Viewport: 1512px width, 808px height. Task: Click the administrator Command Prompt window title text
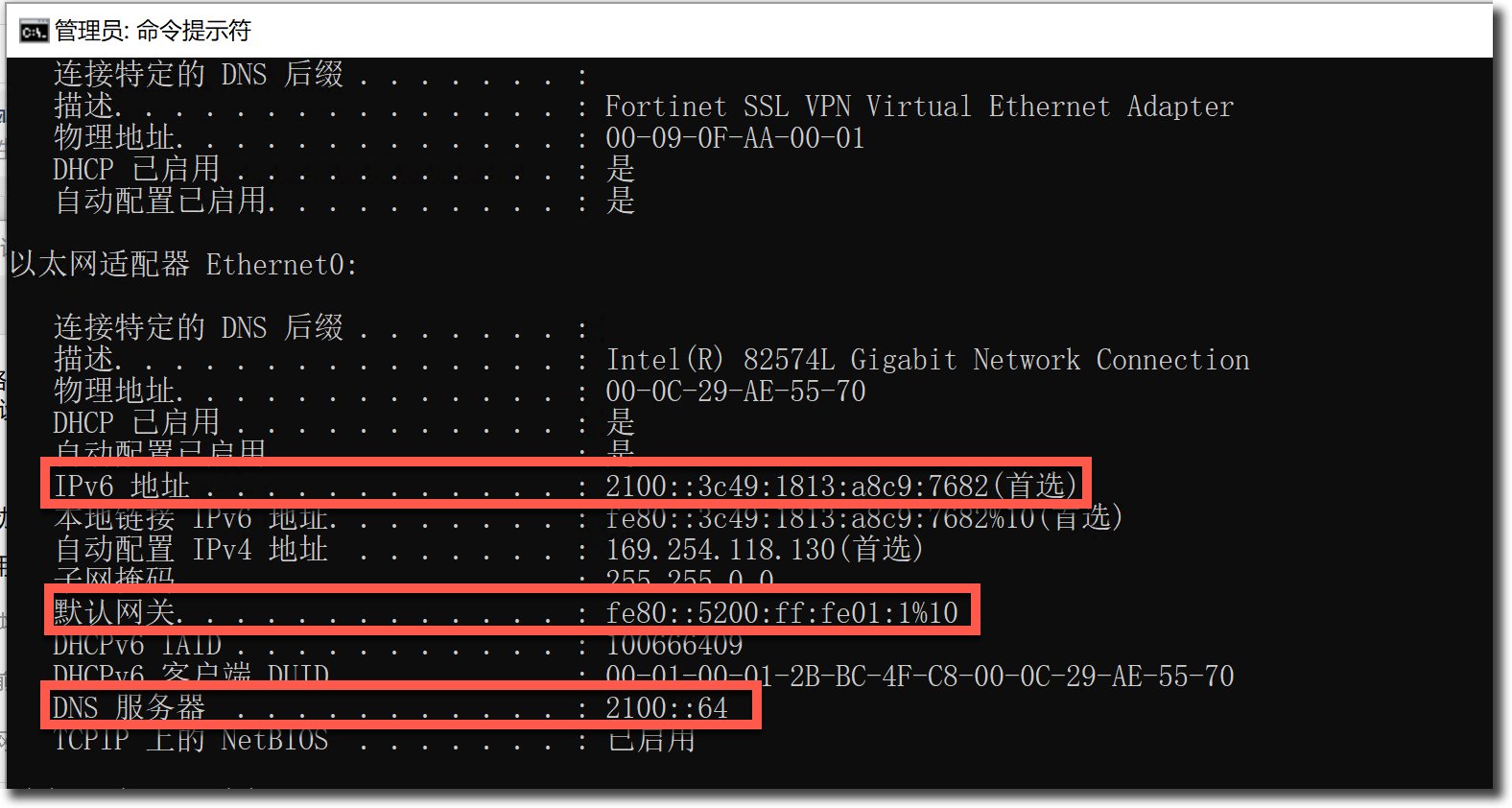153,32
